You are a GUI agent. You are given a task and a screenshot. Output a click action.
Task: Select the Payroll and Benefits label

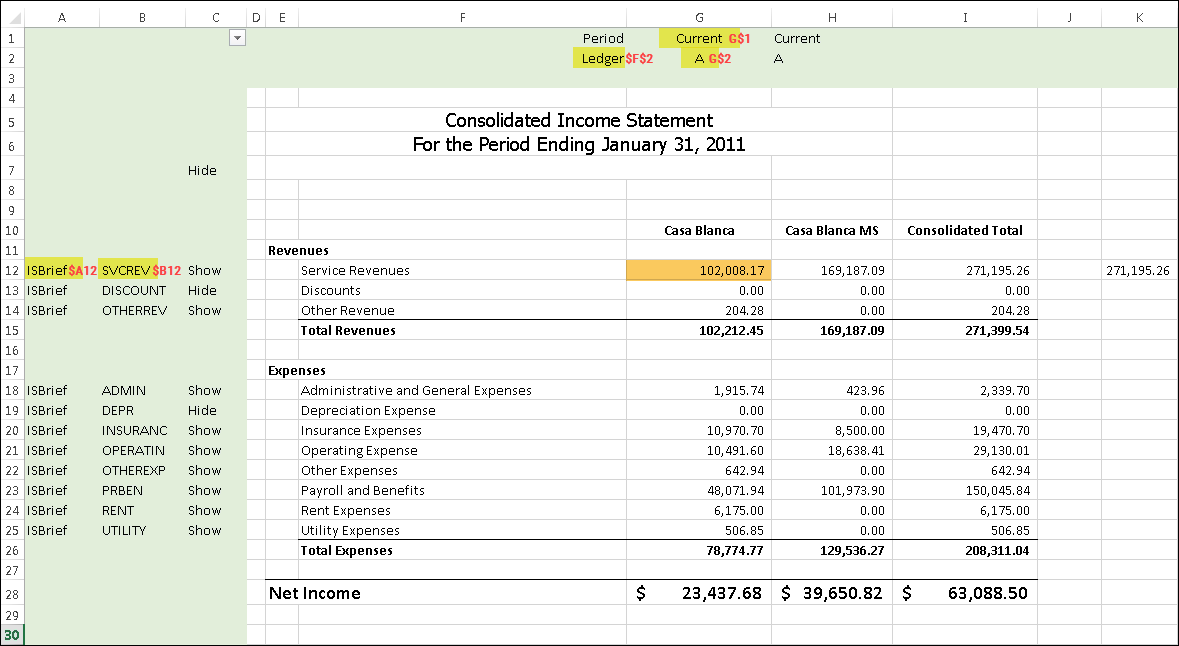coord(362,490)
